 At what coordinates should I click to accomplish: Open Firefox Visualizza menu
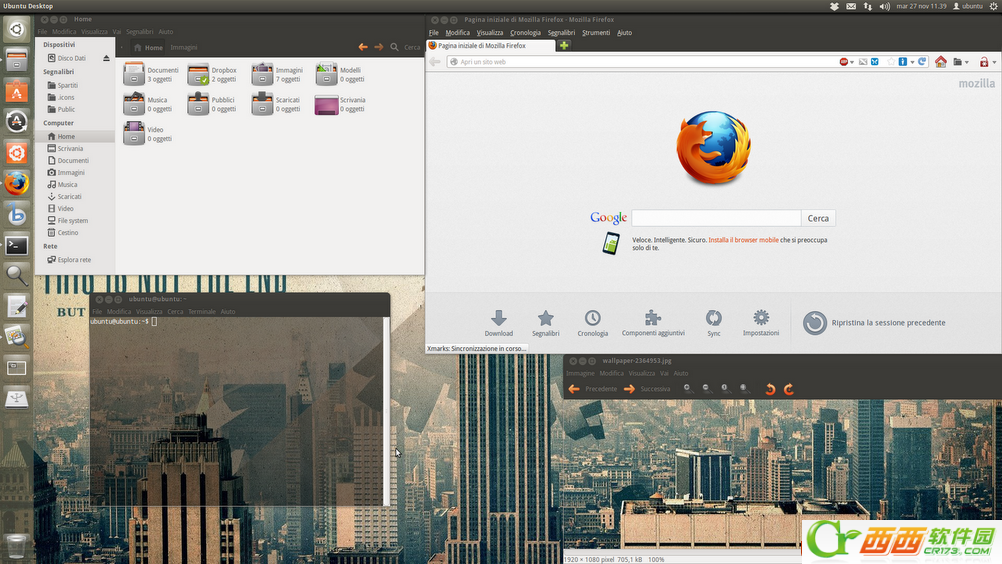(489, 33)
